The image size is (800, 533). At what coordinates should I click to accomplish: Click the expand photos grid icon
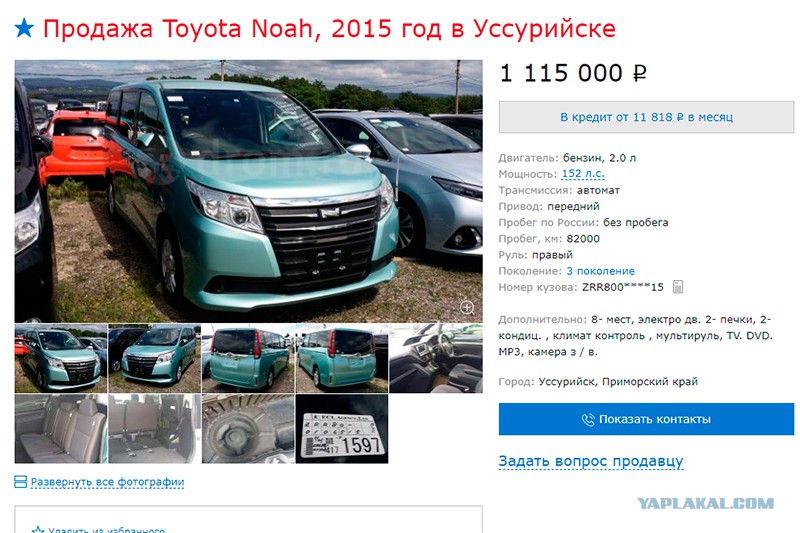pos(20,481)
